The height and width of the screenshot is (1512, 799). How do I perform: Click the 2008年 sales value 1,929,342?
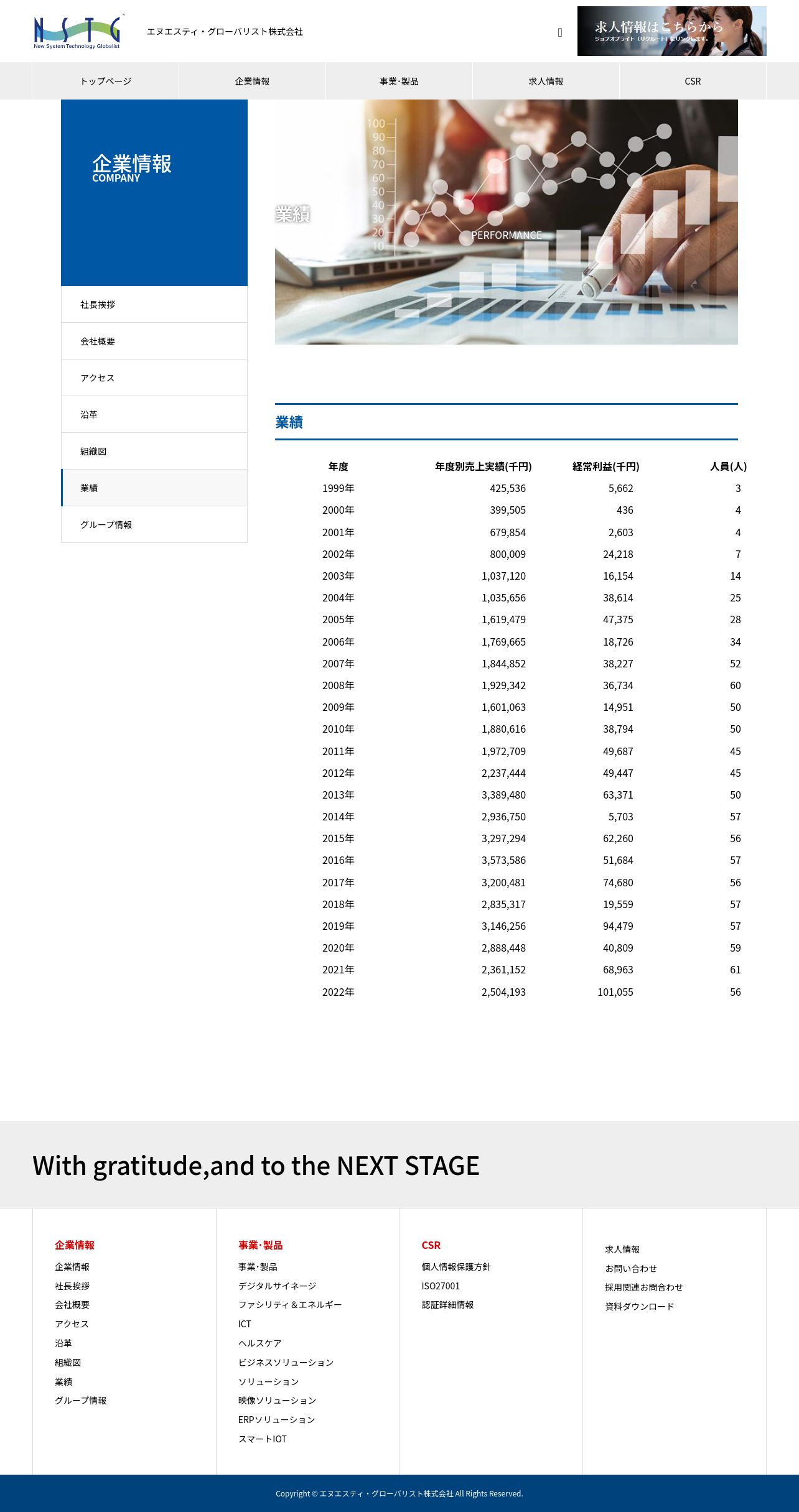point(503,685)
